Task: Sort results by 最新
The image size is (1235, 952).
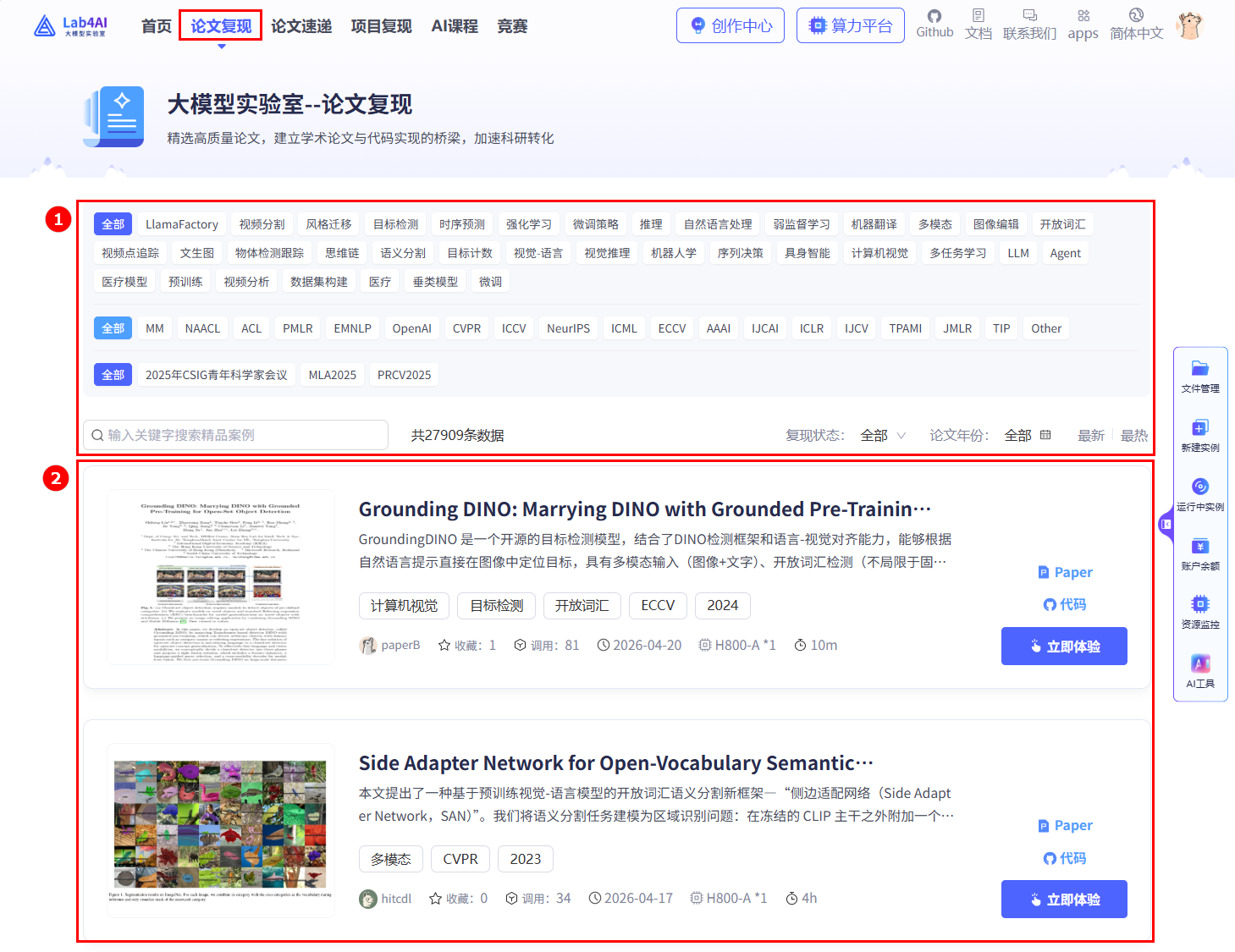Action: 1091,435
